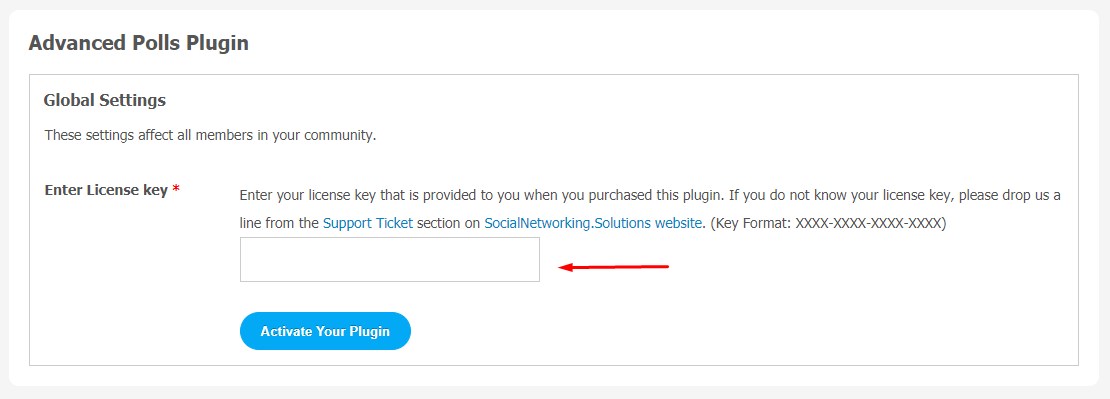Click the tail end of the red arrow
1110x399 pixels.
(x=667, y=267)
